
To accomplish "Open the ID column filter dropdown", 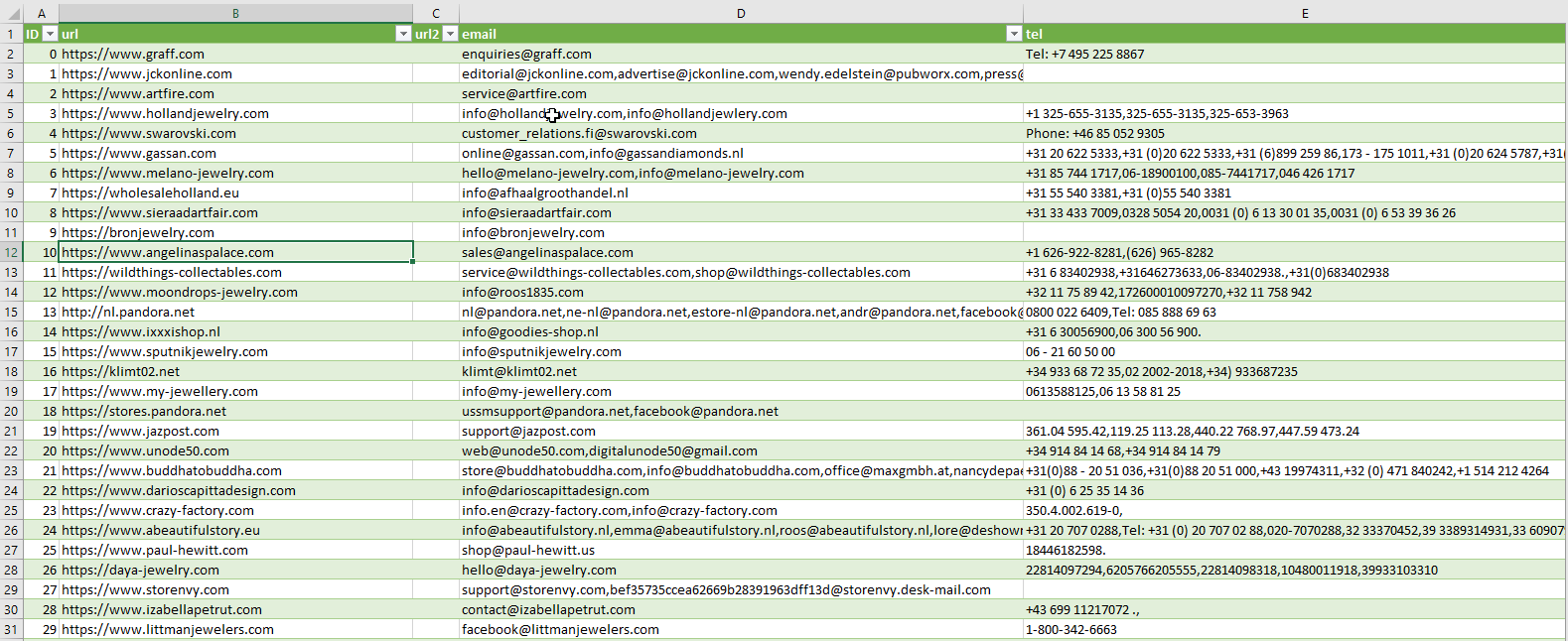I will pos(50,34).
